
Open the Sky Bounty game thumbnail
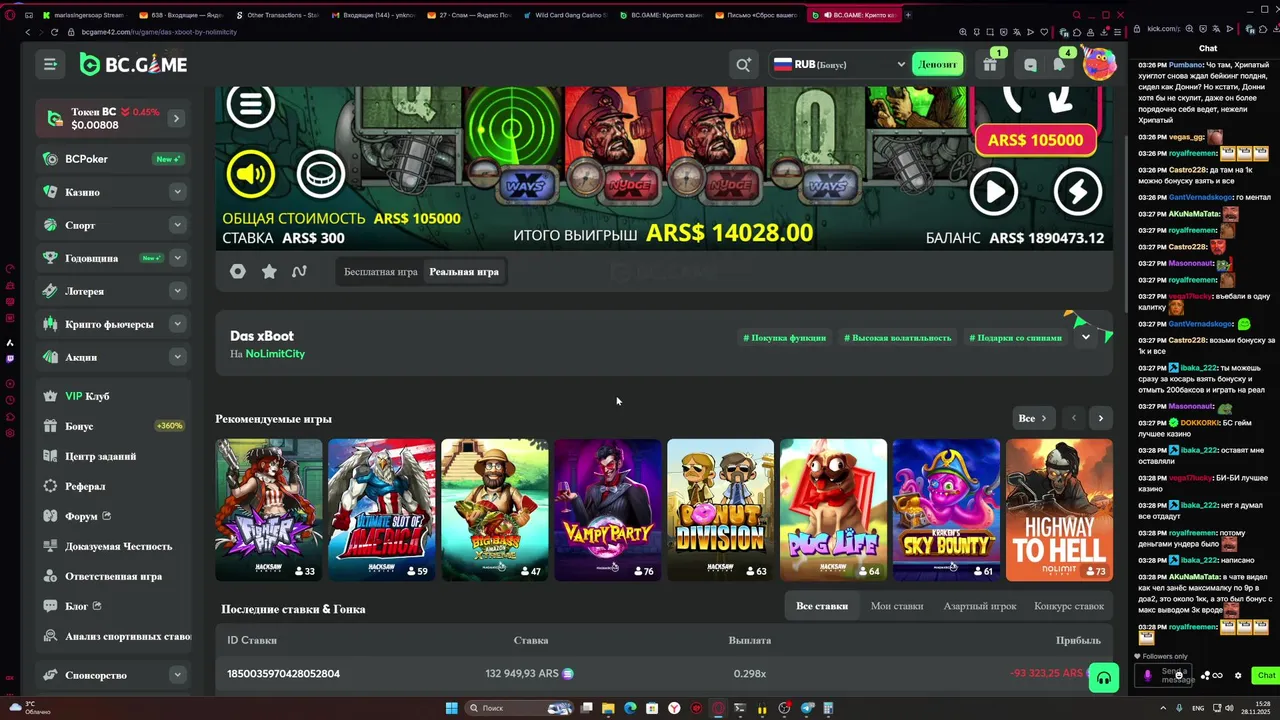point(946,510)
